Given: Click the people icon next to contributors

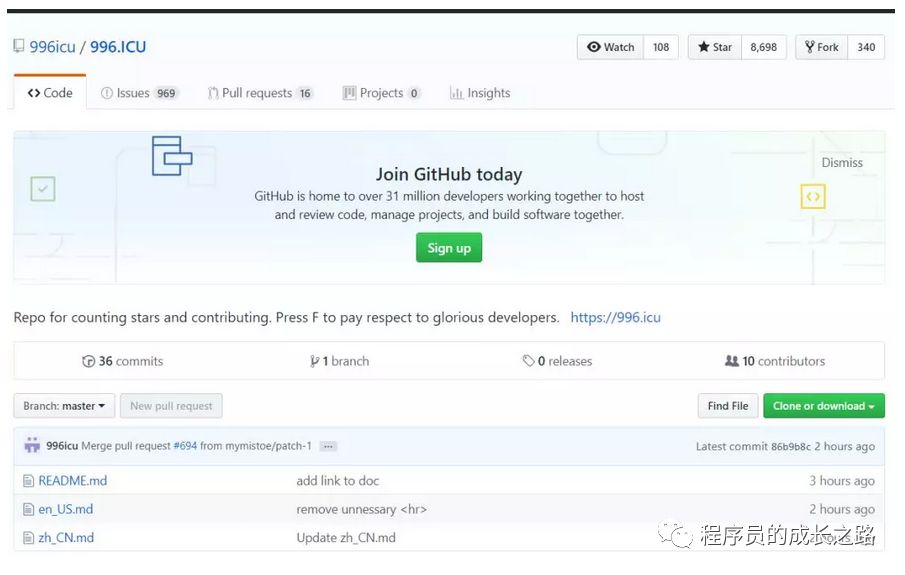Looking at the screenshot, I should 732,361.
